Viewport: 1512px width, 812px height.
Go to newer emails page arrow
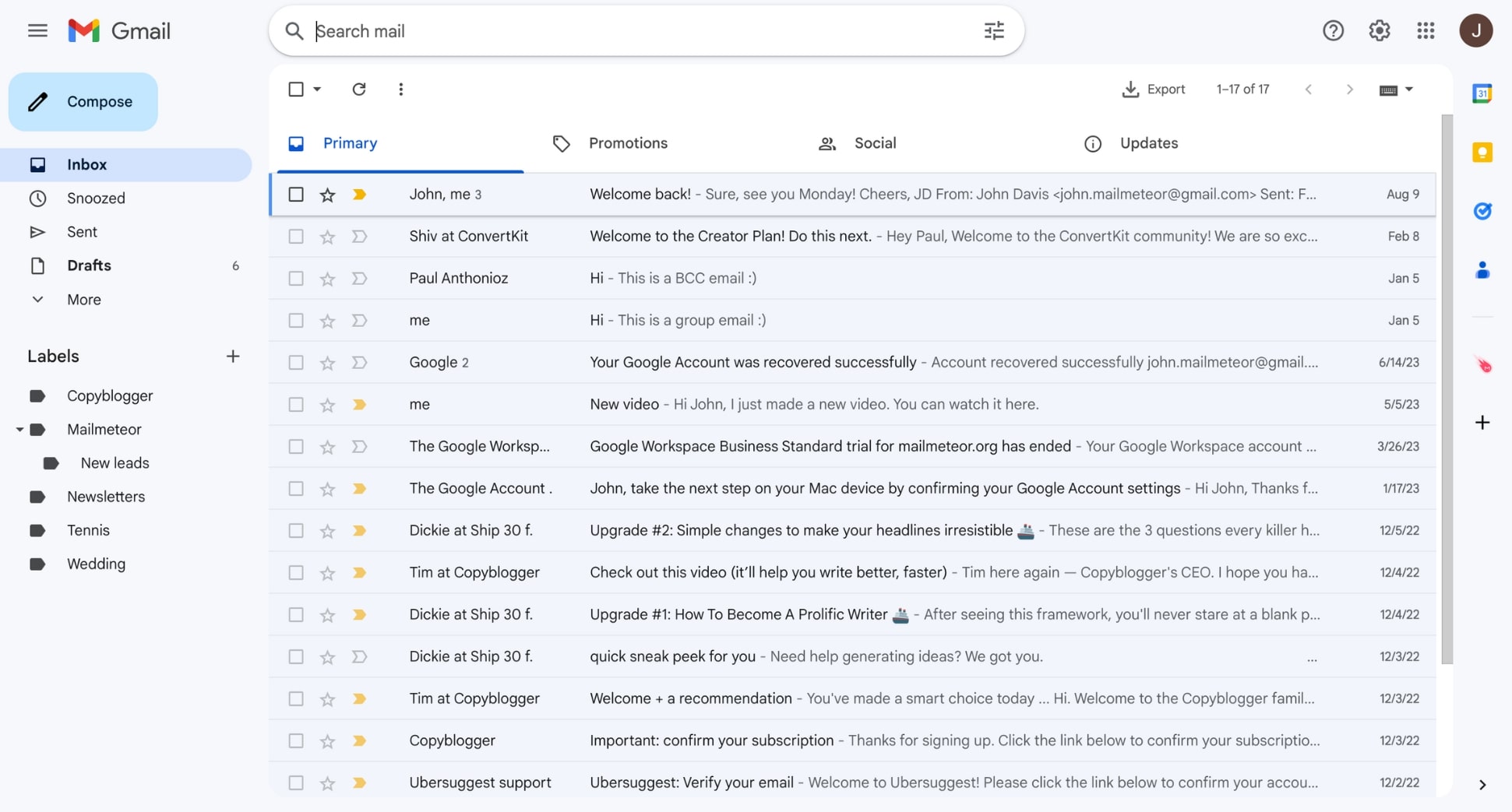1309,90
